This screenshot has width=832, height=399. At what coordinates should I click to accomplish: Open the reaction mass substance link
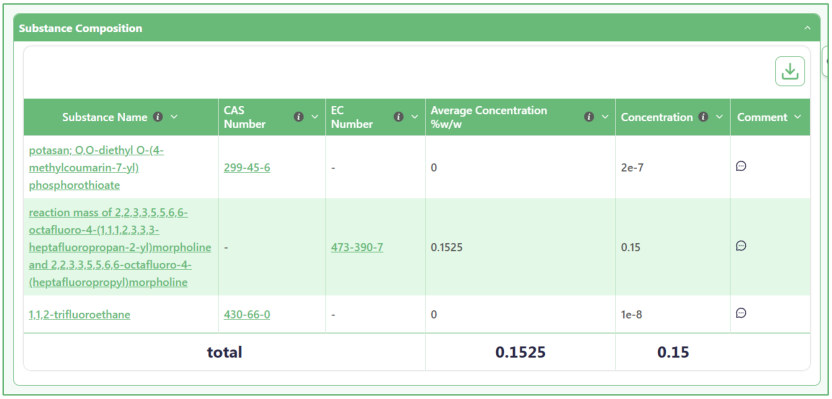point(120,247)
